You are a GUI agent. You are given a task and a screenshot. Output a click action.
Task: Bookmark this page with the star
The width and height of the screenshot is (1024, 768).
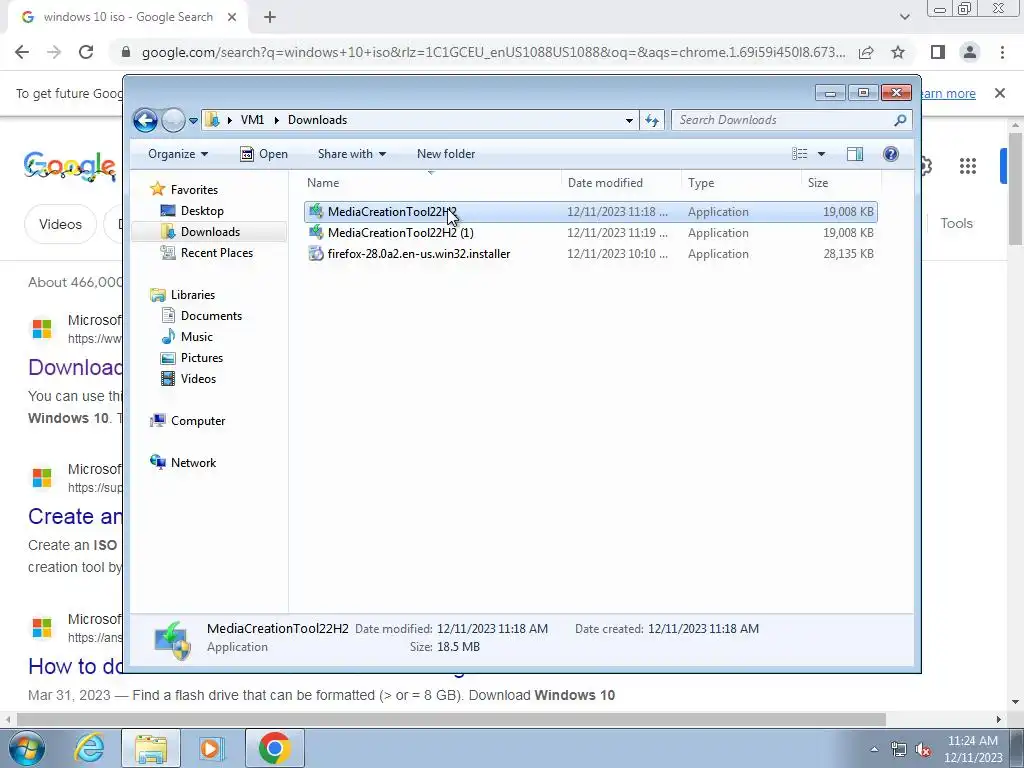(x=898, y=52)
